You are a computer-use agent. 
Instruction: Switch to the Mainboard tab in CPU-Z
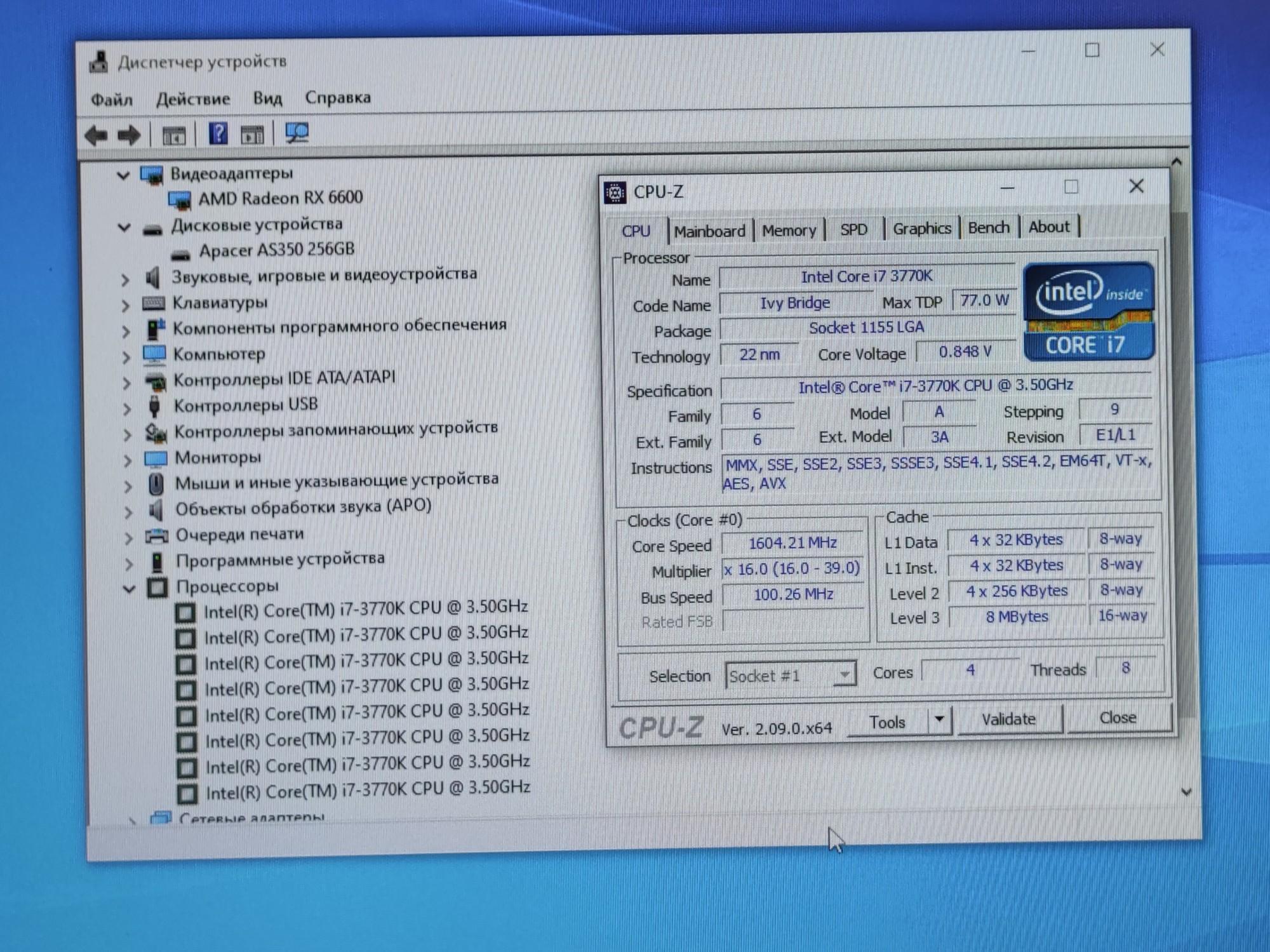point(709,231)
